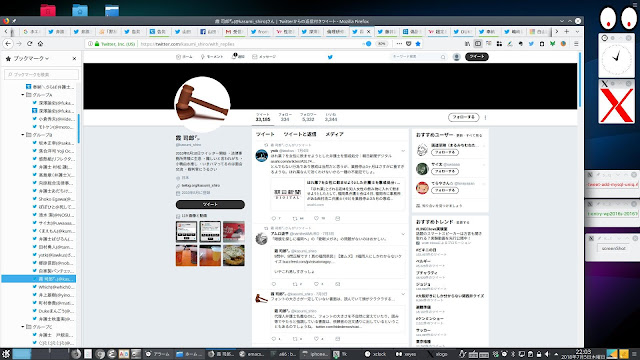This screenshot has width=640, height=360.
Task: Open Twitter Notifications
Action: 238,56
